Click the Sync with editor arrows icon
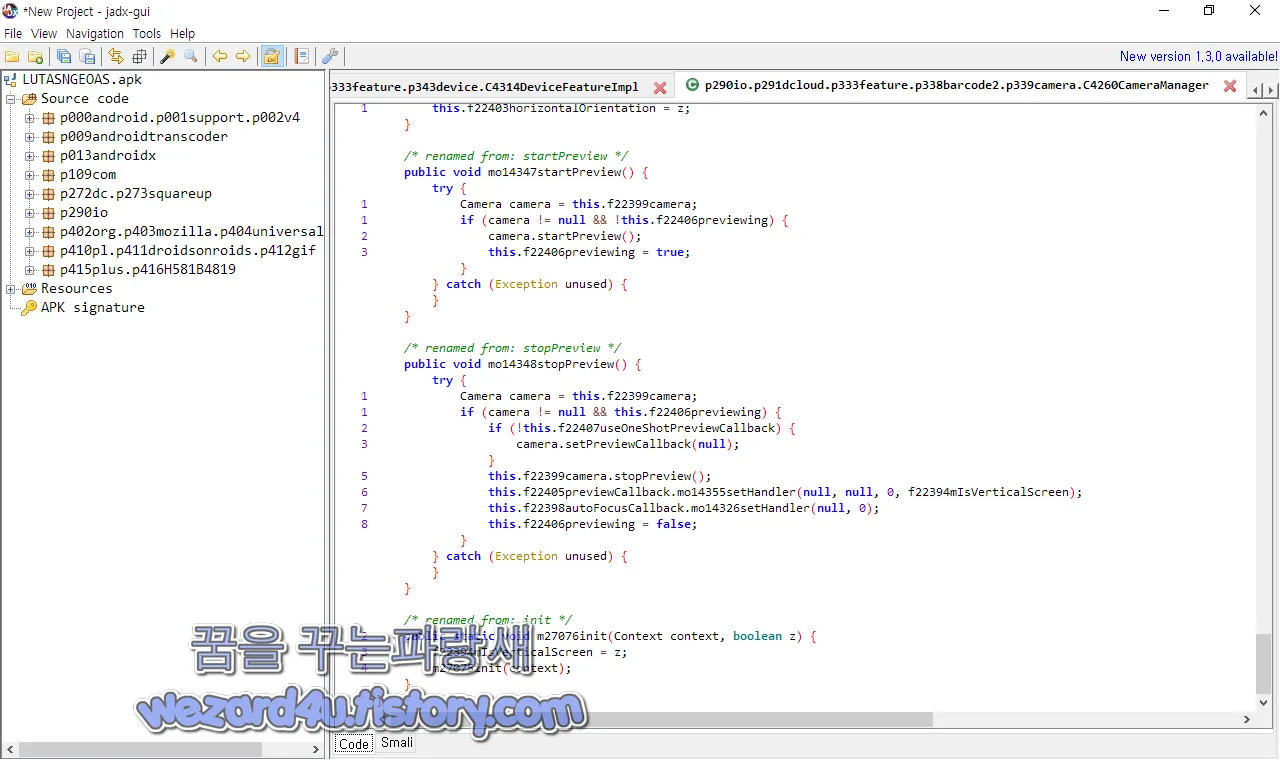This screenshot has height=760, width=1280. point(116,57)
